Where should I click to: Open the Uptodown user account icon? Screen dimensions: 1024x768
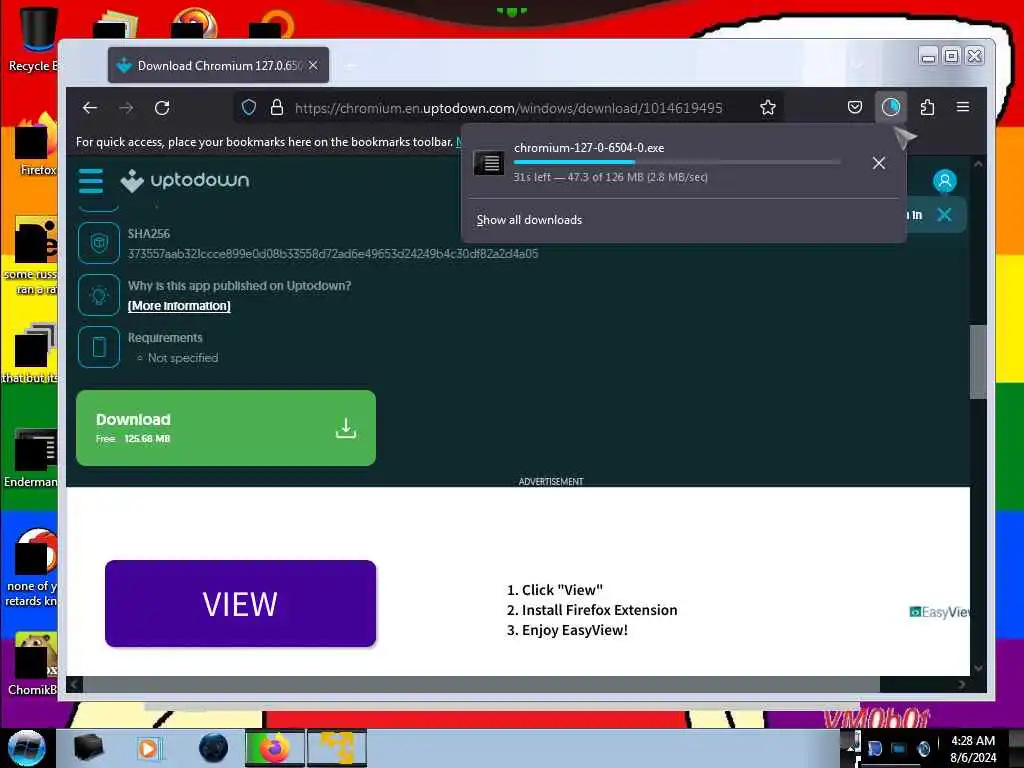click(x=944, y=181)
